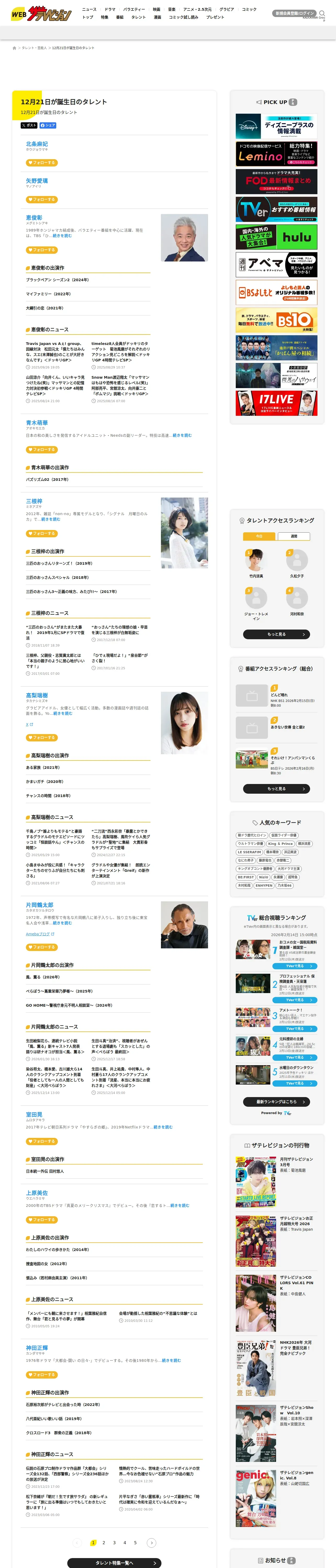The image size is (336, 1568).
Task: Show more talent ranking with もっと見る
Action: point(276,634)
